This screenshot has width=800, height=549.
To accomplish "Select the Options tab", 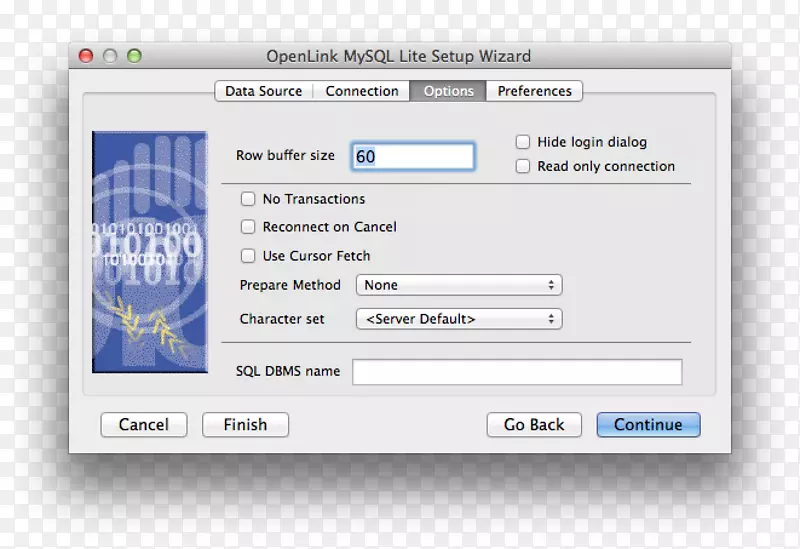I will tap(448, 91).
